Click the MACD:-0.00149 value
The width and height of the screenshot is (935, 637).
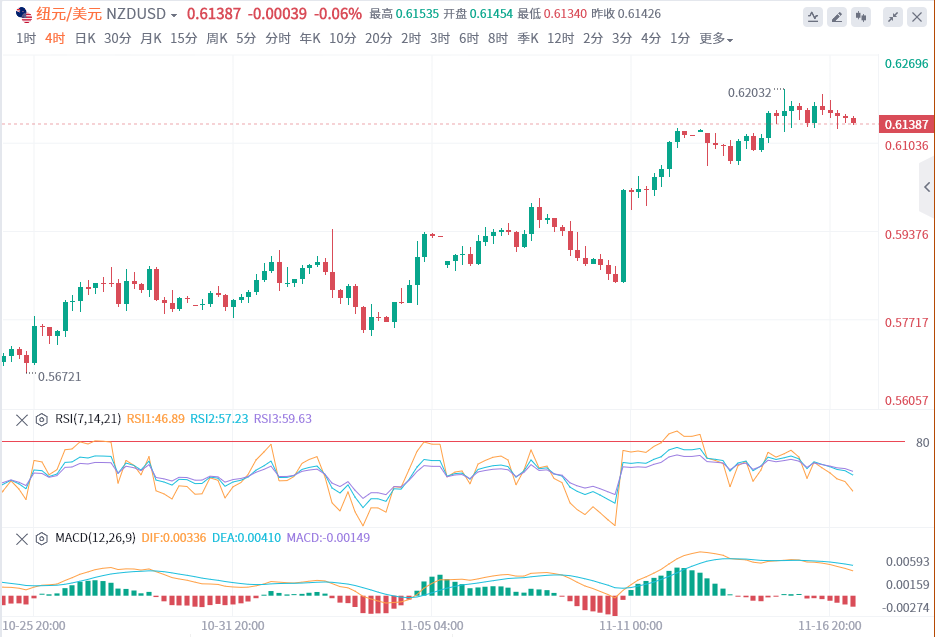click(x=328, y=538)
